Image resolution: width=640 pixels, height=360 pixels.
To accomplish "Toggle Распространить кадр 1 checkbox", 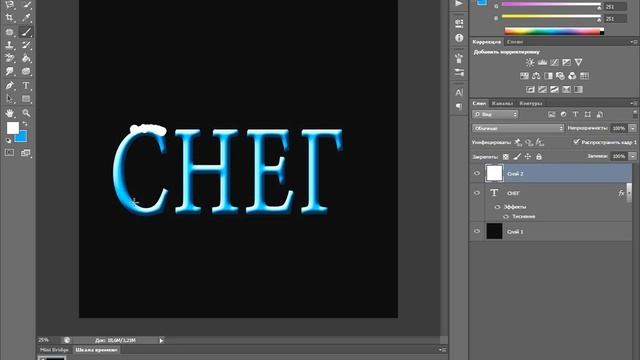I will tap(576, 142).
